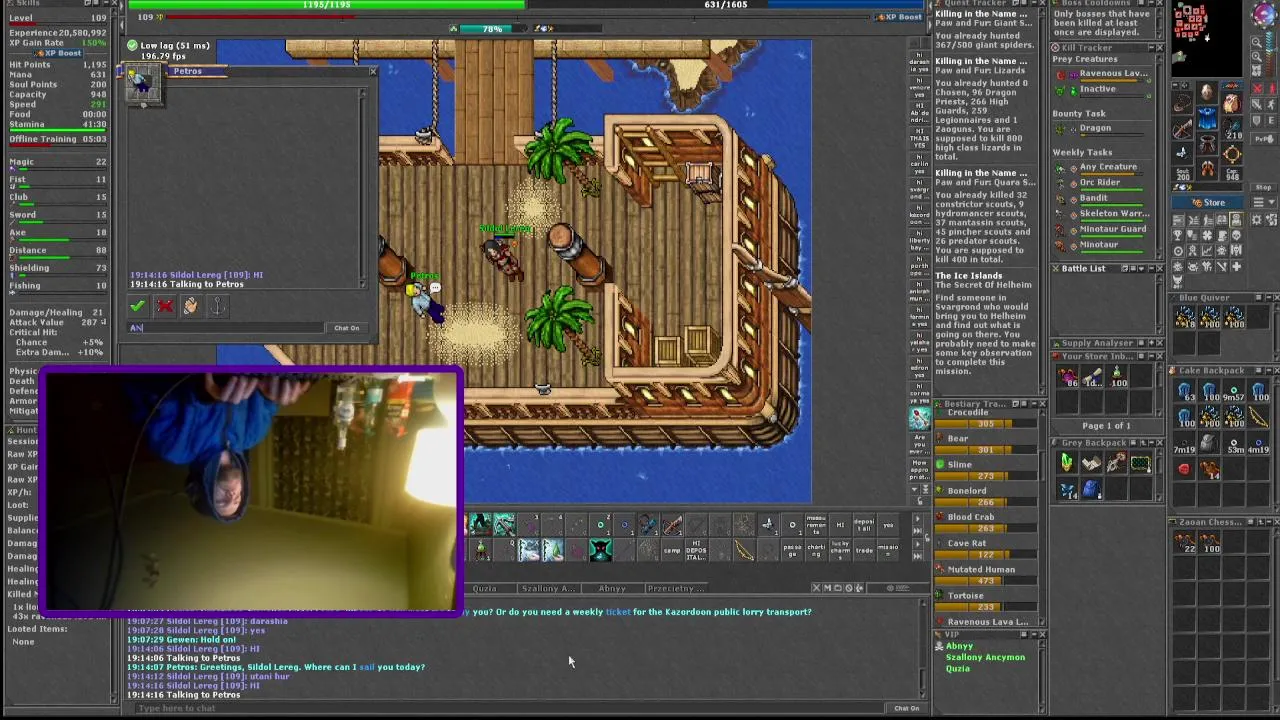Image resolution: width=1280 pixels, height=720 pixels.
Task: Switch to the Szallony A... chat tab
Action: [548, 588]
